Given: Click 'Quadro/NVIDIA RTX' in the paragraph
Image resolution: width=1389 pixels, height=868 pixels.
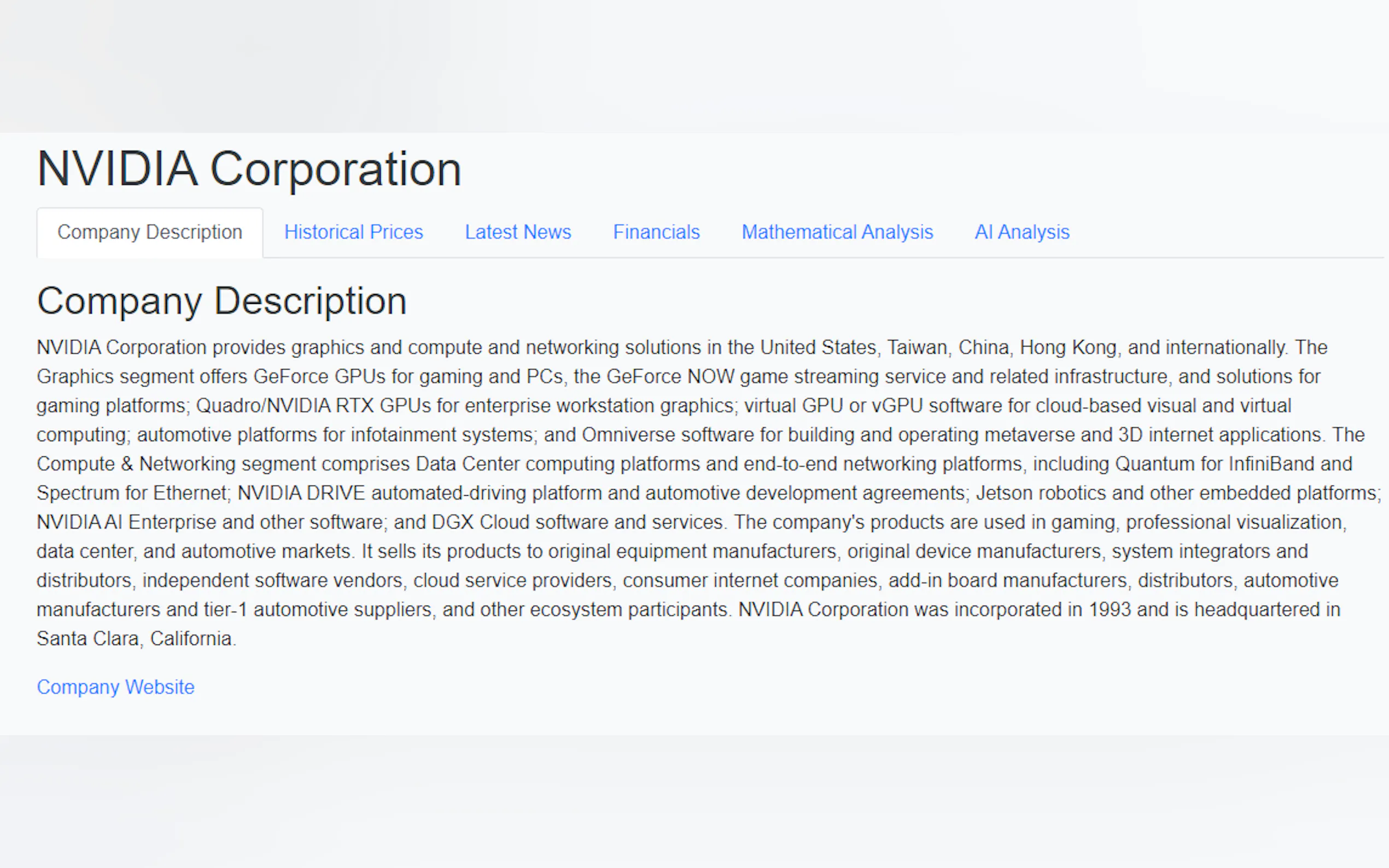Looking at the screenshot, I should pos(285,406).
